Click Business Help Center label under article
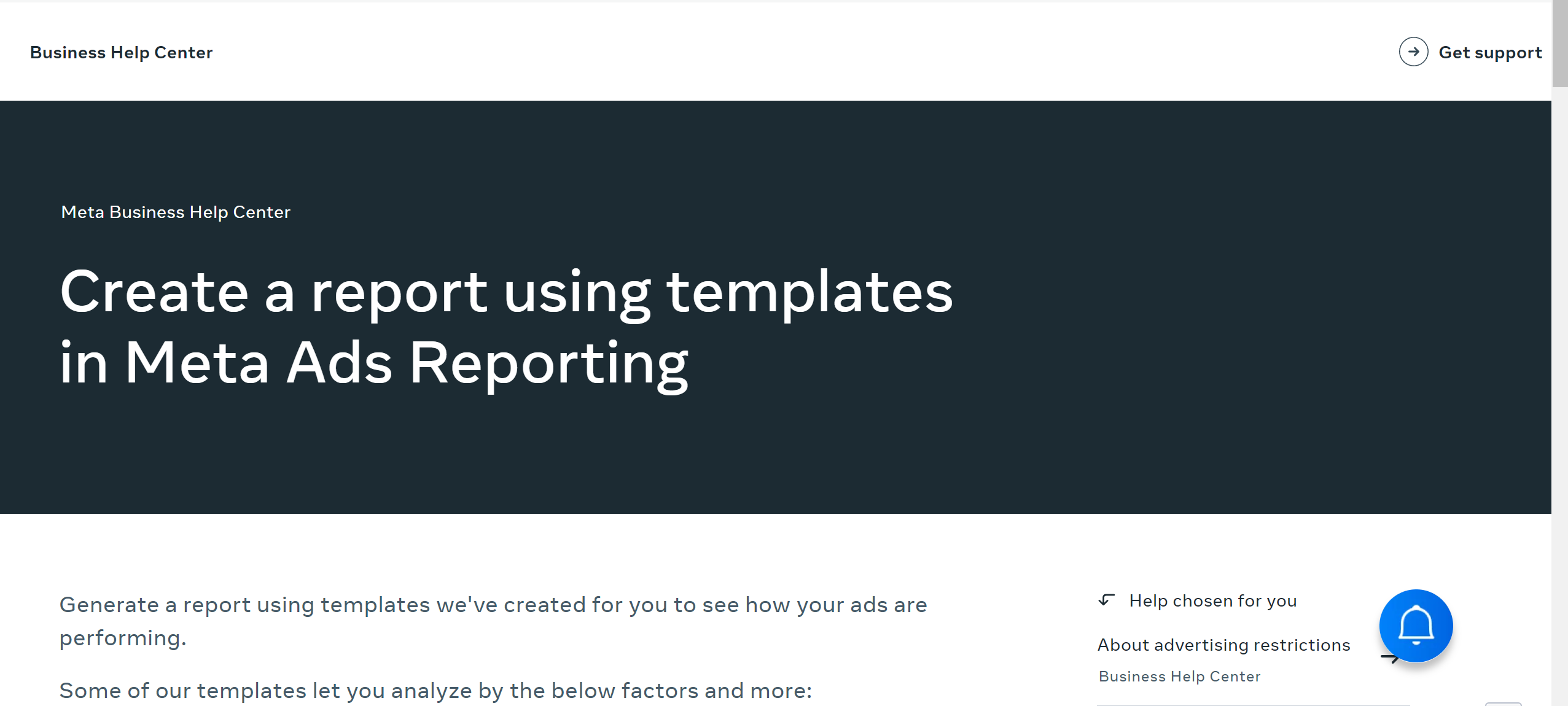Viewport: 1568px width, 706px height. pyautogui.click(x=1179, y=676)
